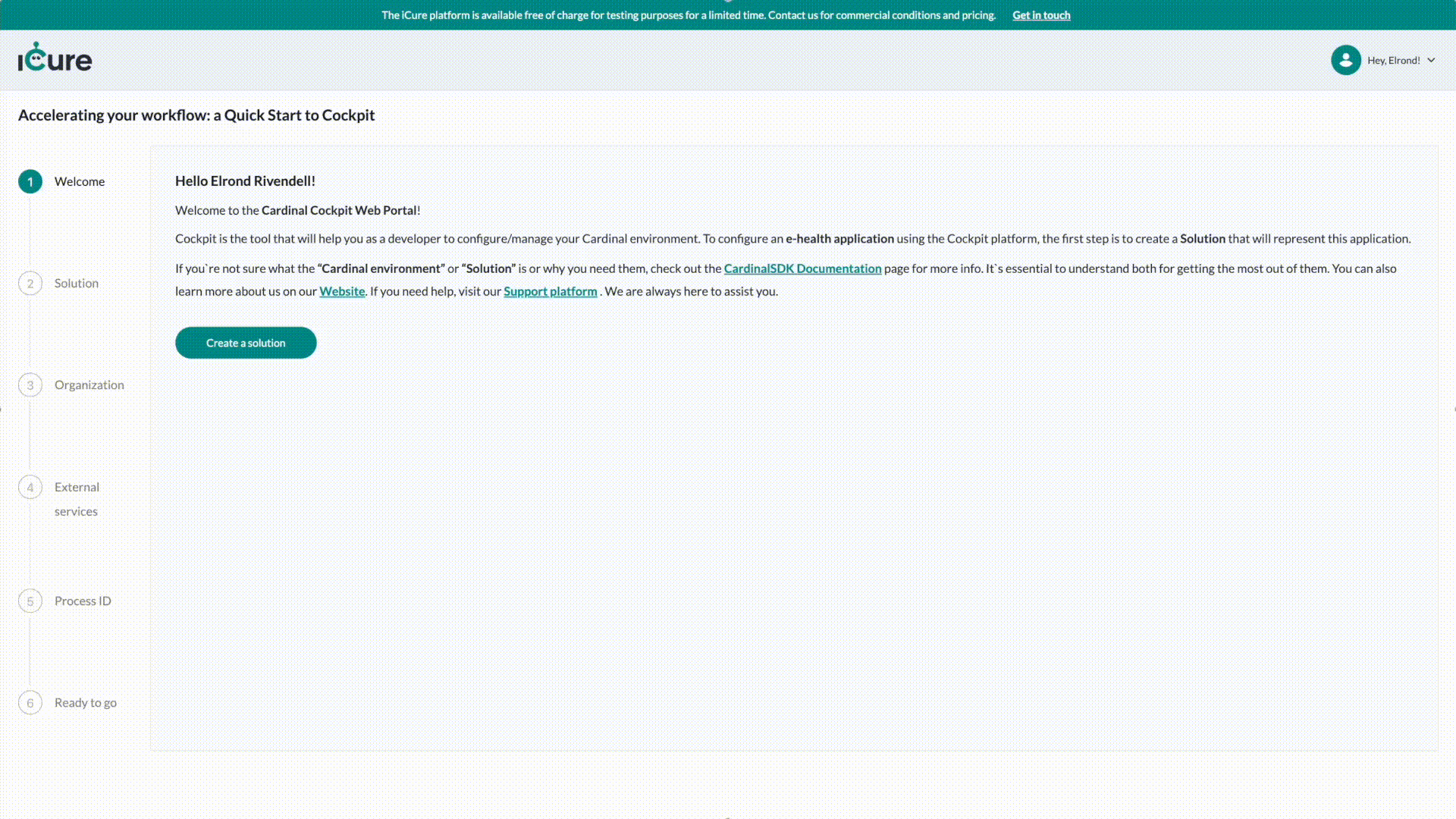The height and width of the screenshot is (819, 1456).
Task: Open the CardinalSDK Documentation link
Action: 802,268
